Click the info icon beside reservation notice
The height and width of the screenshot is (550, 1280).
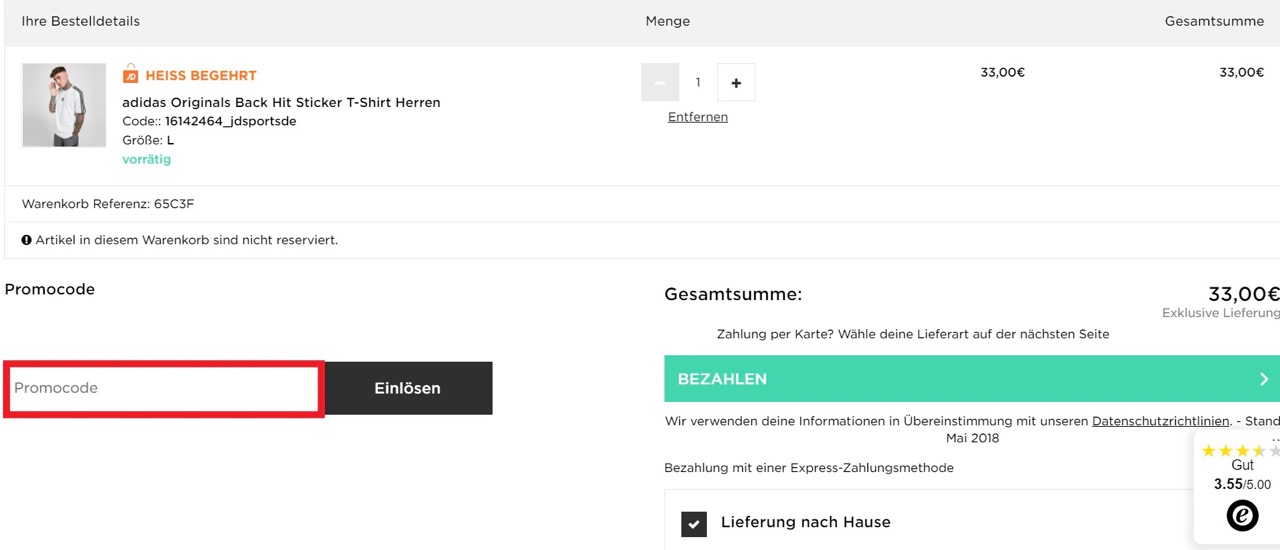coord(27,240)
